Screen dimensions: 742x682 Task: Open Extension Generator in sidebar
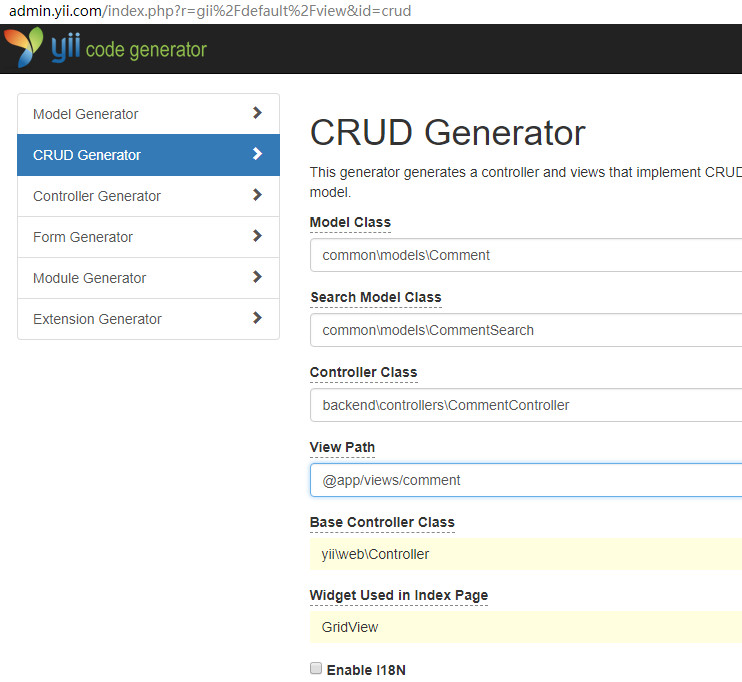97,319
